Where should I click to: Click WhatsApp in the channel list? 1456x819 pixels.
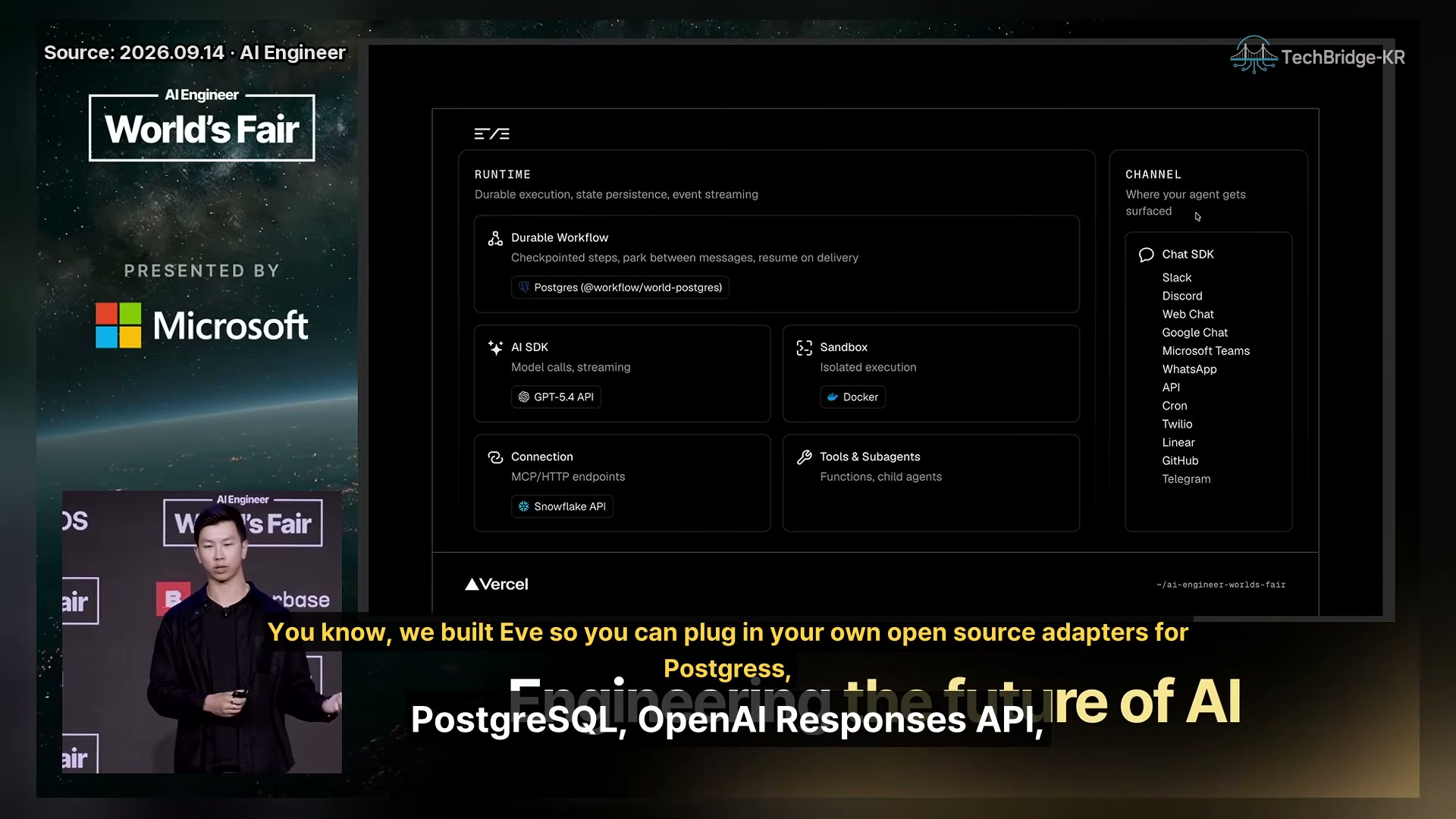coord(1189,369)
